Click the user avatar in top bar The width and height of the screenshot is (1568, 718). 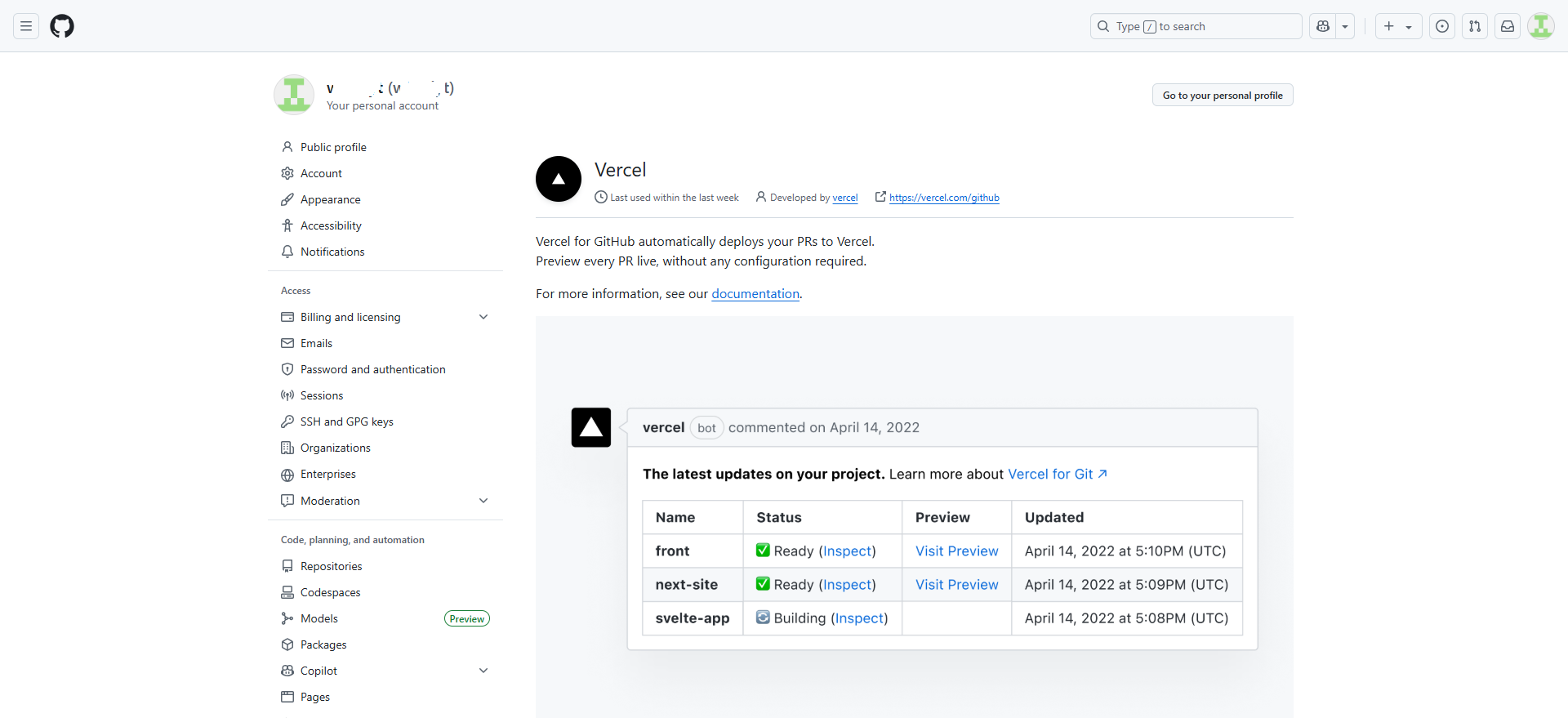pos(1541,26)
